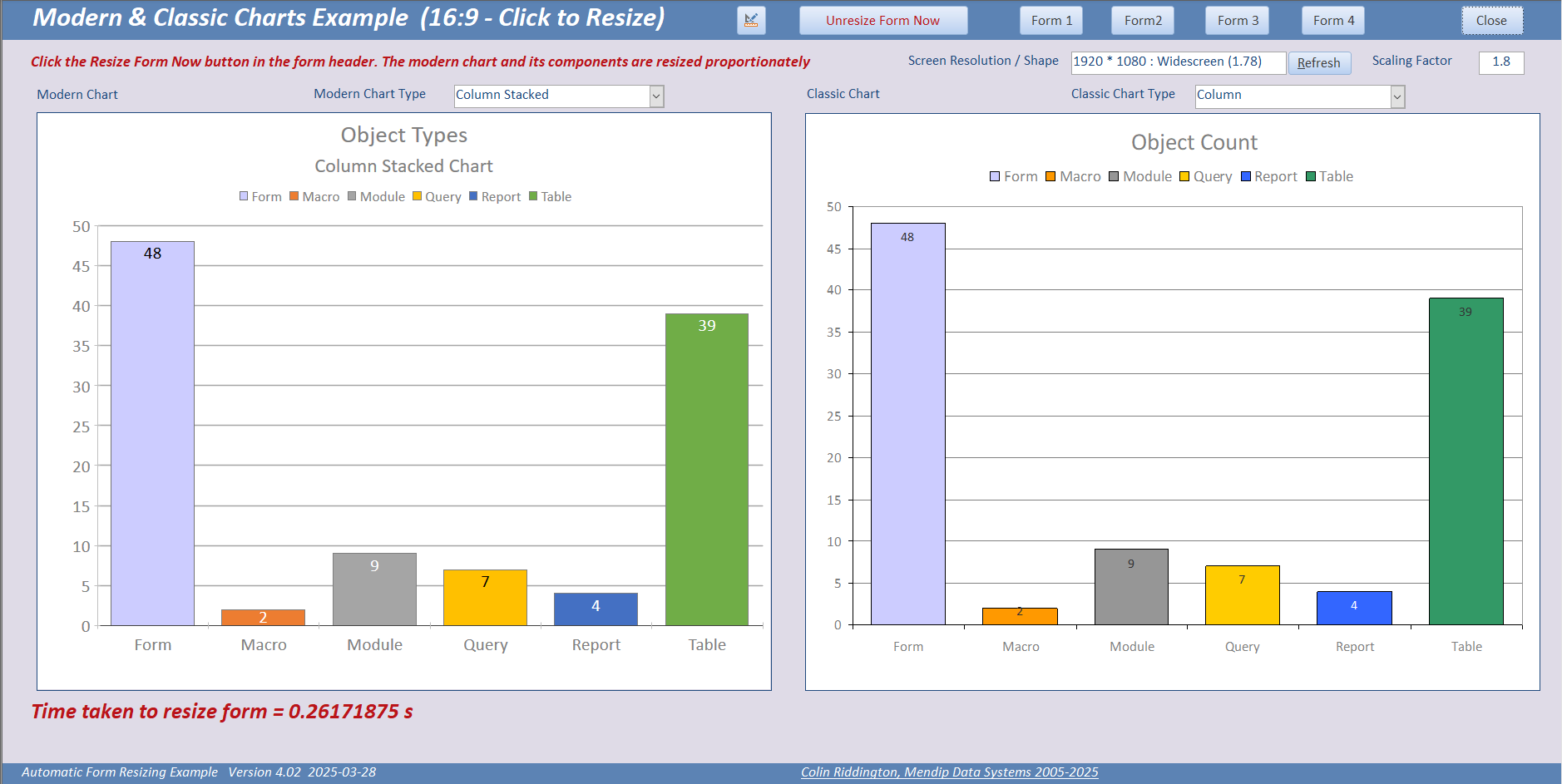Screen dimensions: 1562x784
Task: Select the gray Module bar in modern chart
Action: [x=374, y=589]
